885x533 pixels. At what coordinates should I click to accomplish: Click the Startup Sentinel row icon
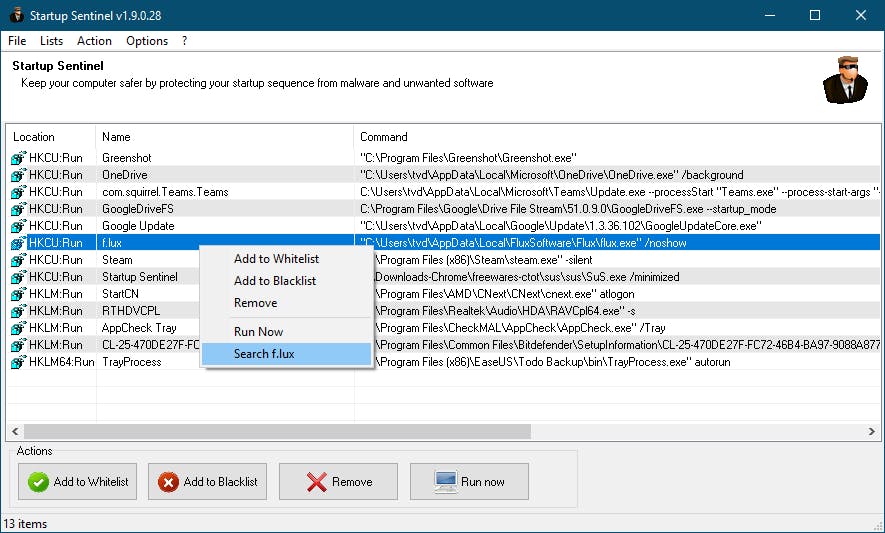19,277
